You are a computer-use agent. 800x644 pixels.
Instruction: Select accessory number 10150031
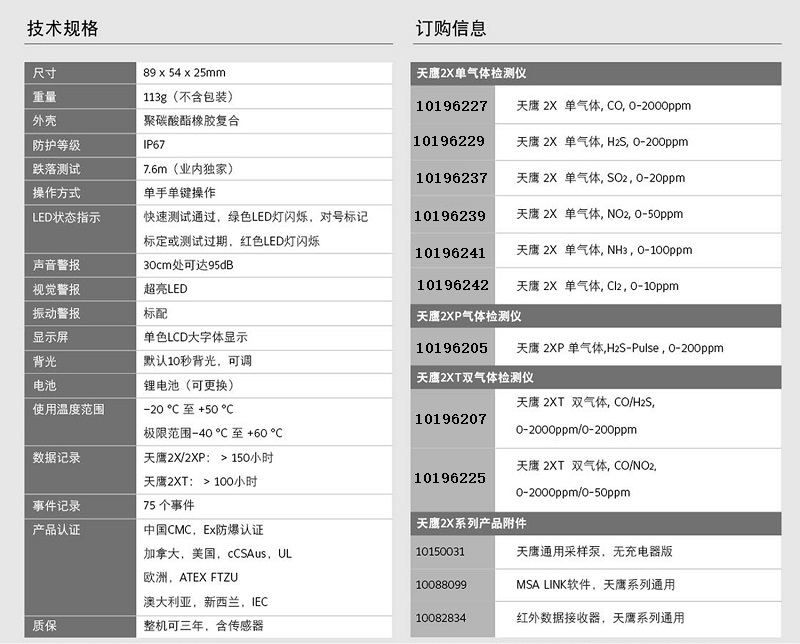pyautogui.click(x=440, y=552)
